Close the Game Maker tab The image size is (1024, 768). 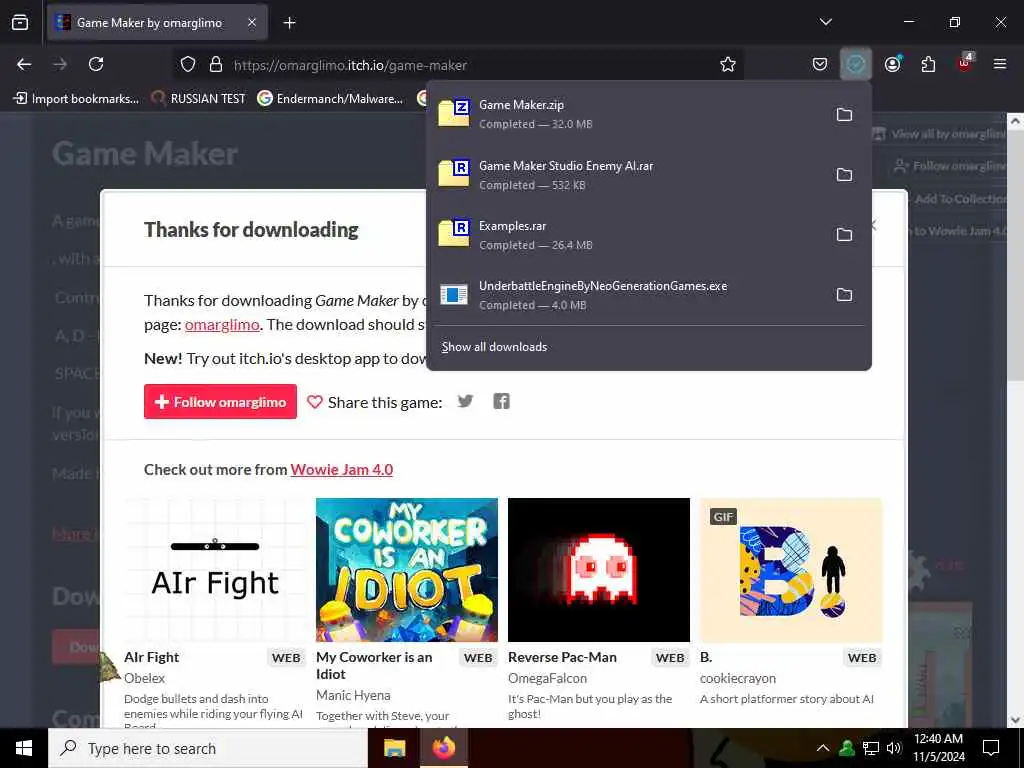(x=252, y=22)
